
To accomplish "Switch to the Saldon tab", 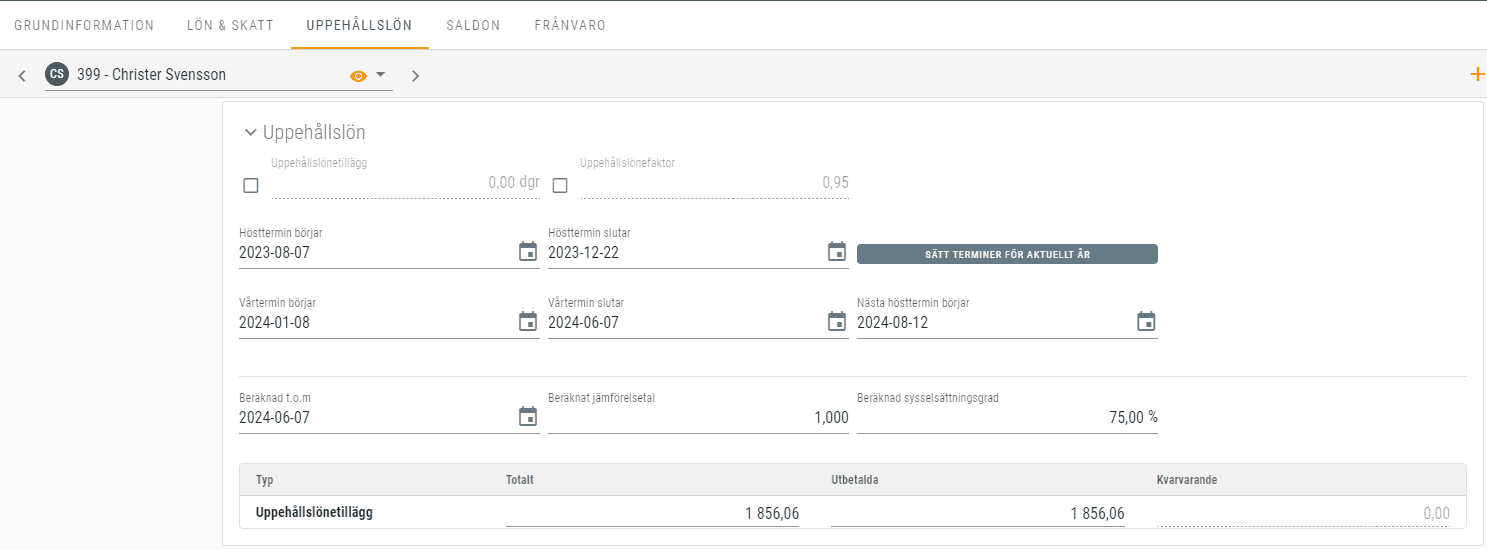I will point(473,25).
